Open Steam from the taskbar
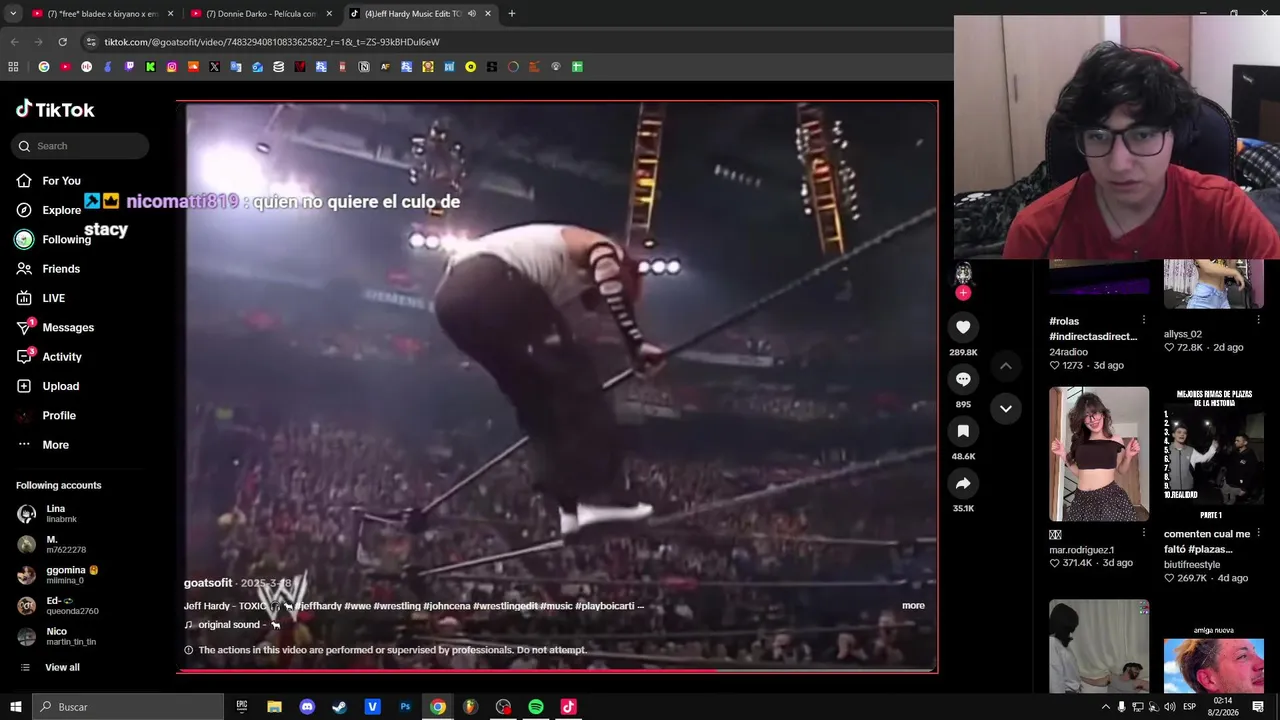The height and width of the screenshot is (720, 1280). 339,707
